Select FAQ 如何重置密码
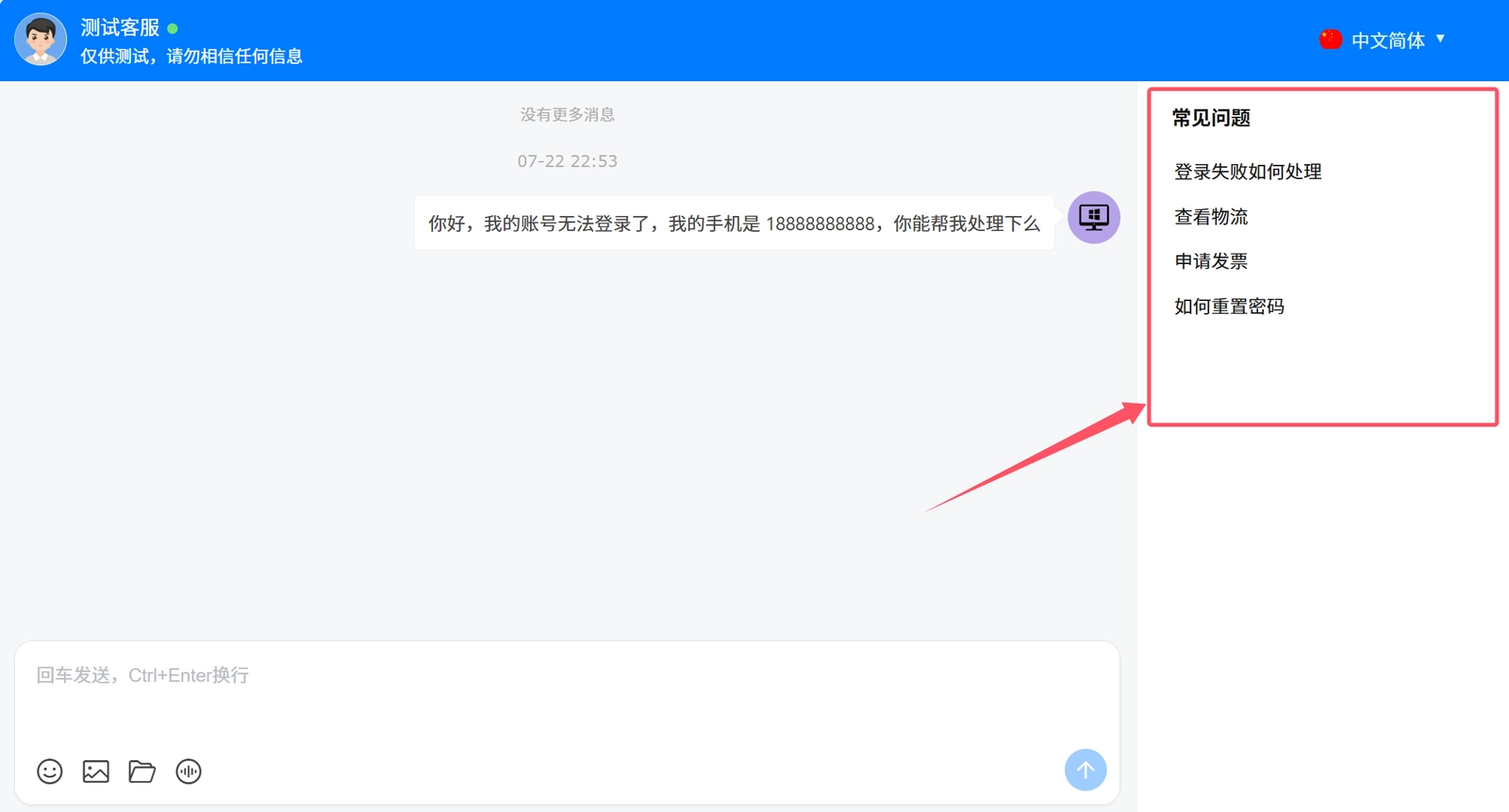 pos(1229,307)
